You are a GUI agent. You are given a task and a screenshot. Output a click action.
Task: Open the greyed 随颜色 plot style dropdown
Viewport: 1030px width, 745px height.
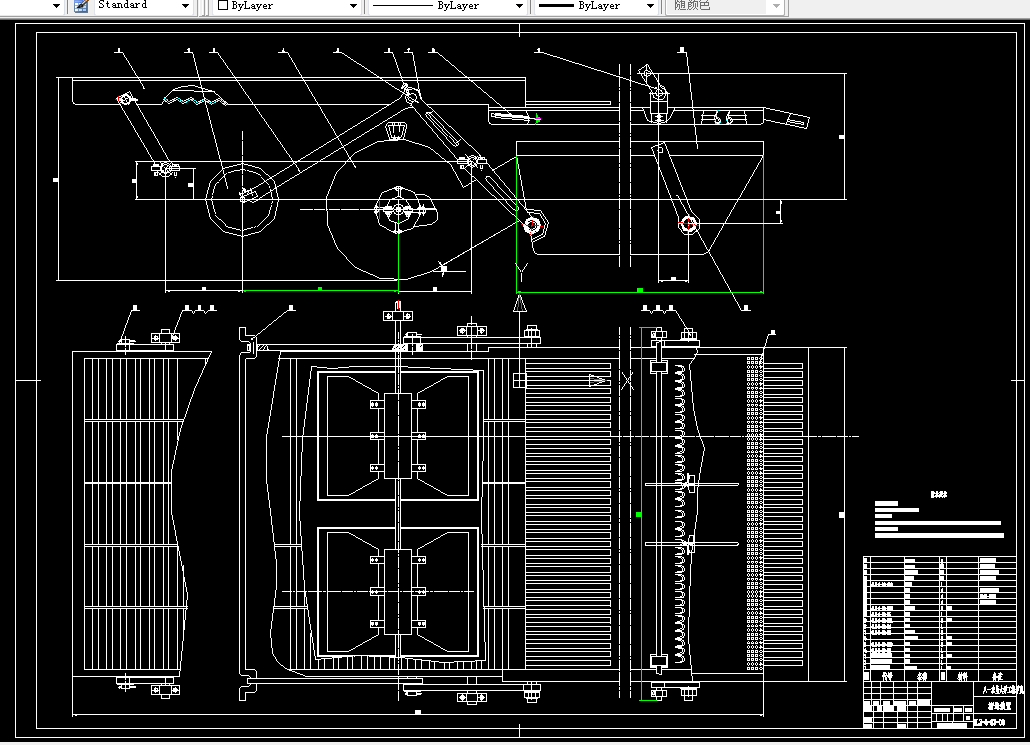[x=776, y=6]
